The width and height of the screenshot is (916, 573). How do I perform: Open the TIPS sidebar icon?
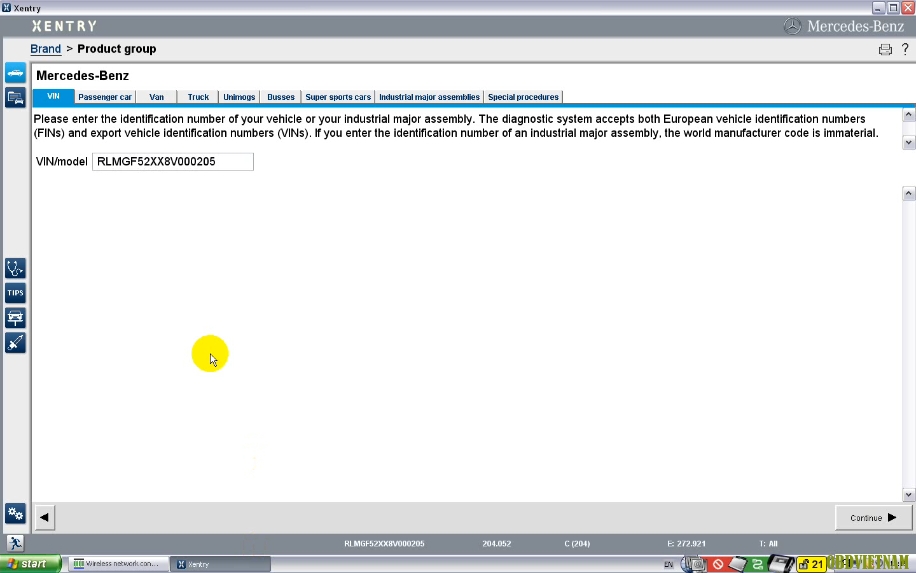click(x=15, y=293)
